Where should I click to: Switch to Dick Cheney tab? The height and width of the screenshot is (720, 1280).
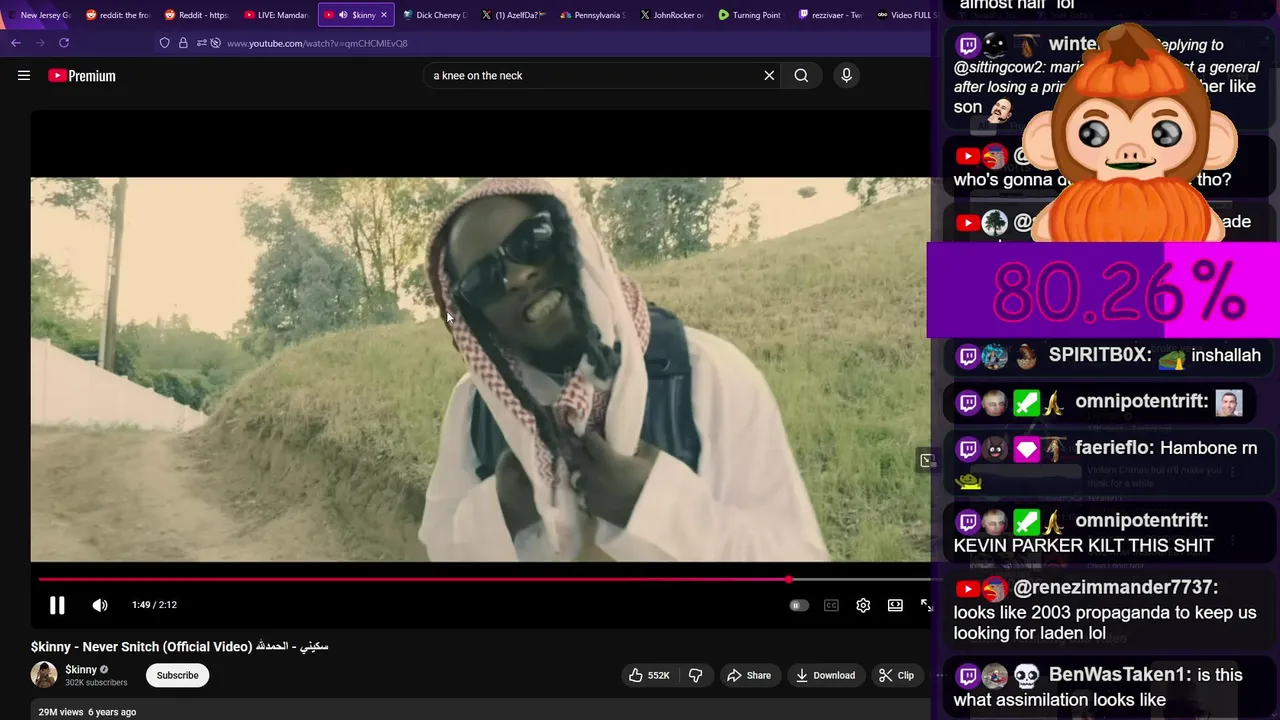pos(435,15)
